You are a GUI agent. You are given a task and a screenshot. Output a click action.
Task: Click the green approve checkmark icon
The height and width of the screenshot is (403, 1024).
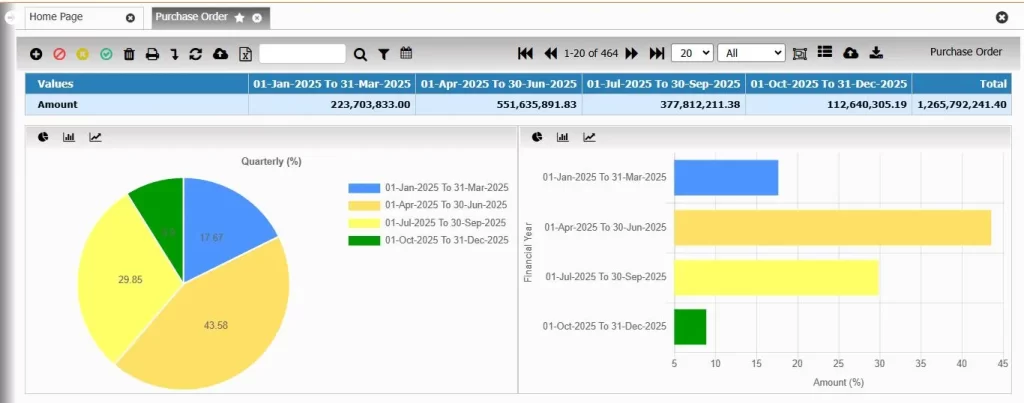click(106, 53)
